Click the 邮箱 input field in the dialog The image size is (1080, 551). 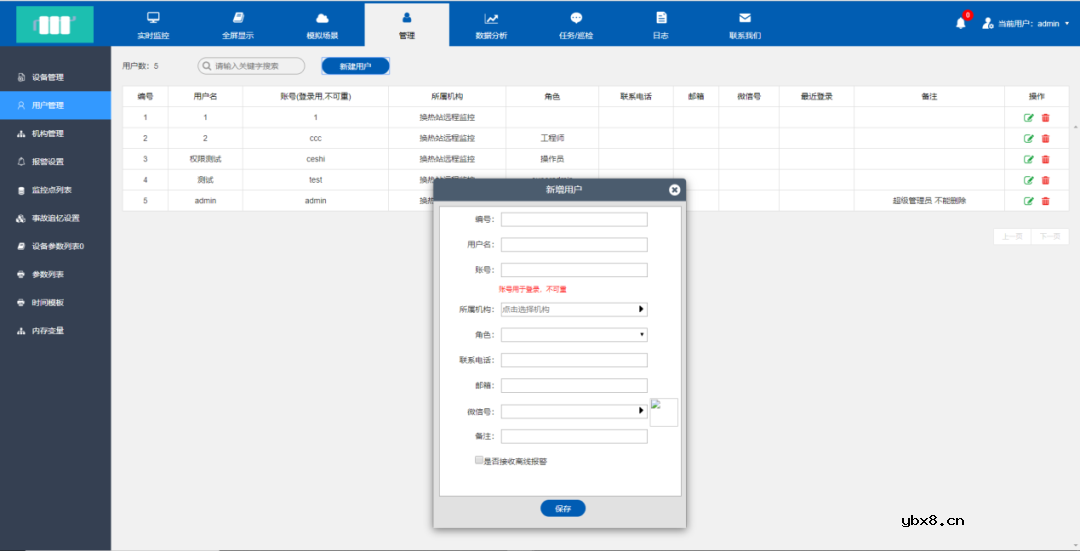[574, 386]
